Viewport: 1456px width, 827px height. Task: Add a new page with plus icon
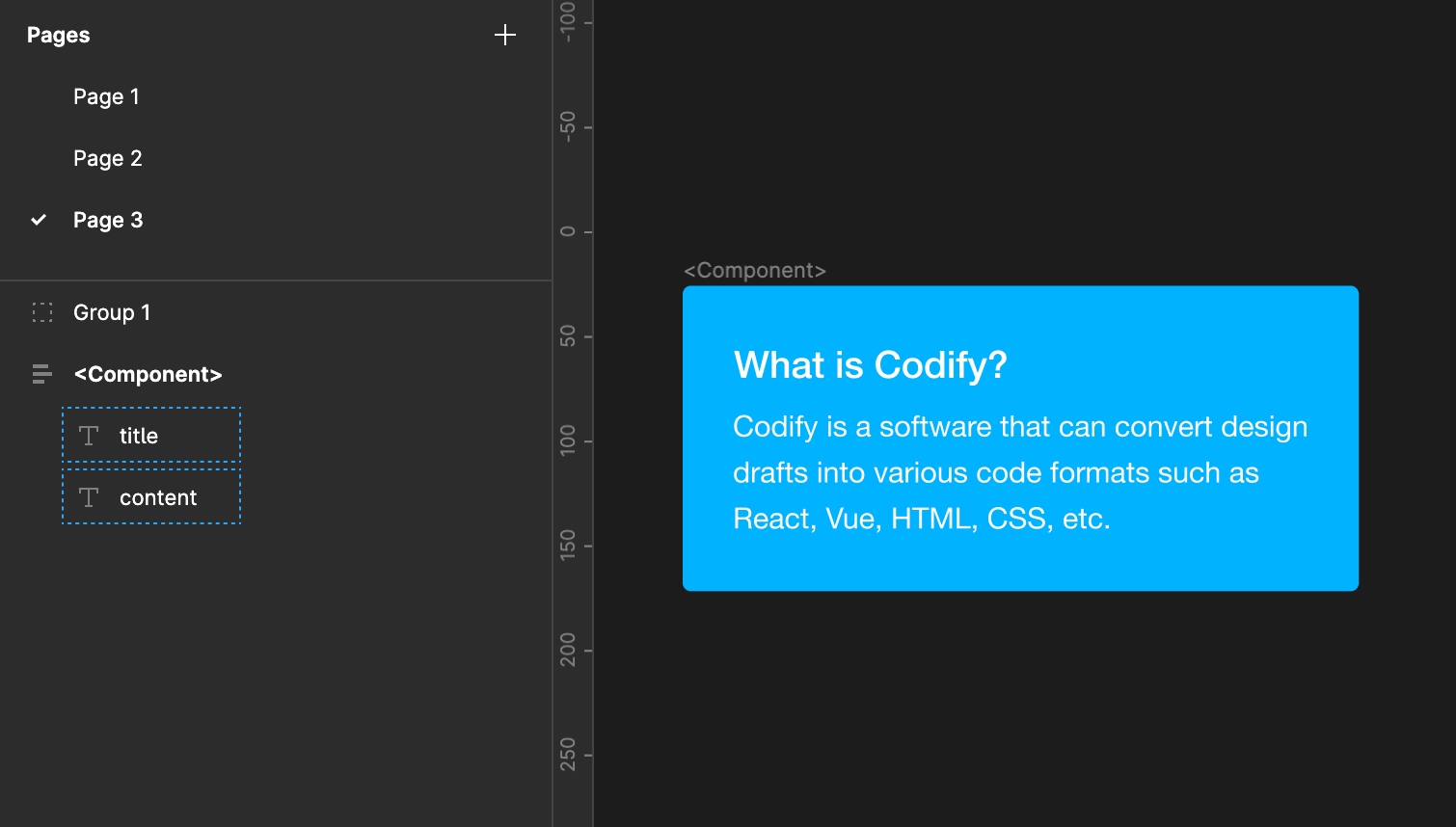tap(505, 36)
